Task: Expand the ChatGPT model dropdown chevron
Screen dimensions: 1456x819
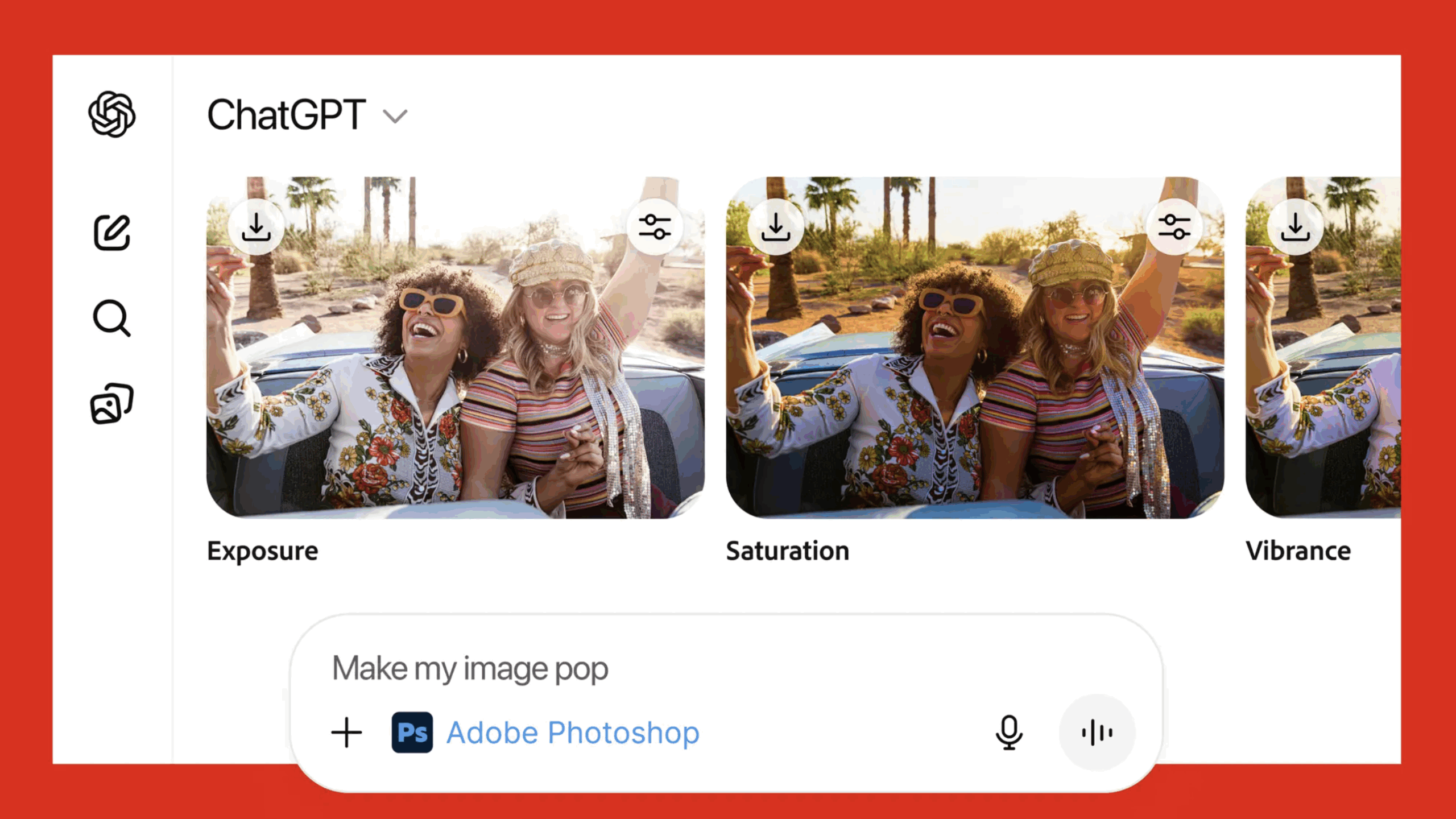Action: click(x=395, y=117)
